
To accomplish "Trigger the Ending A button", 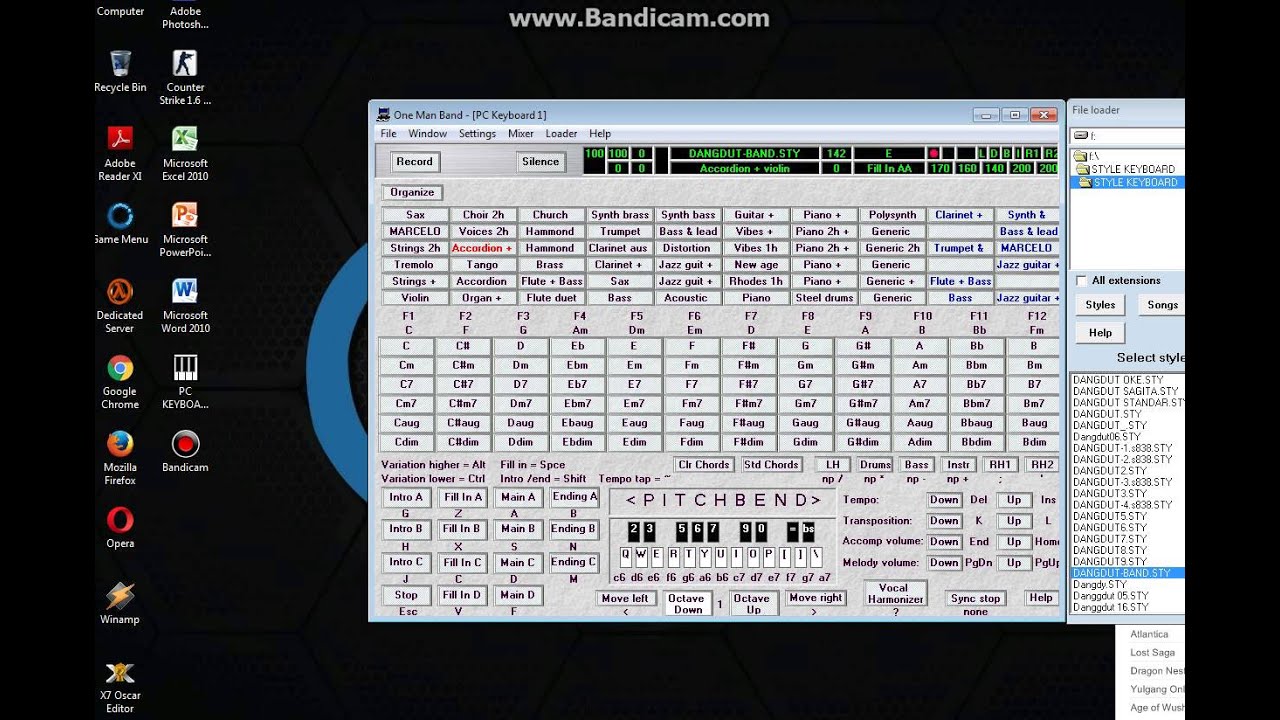I will (574, 498).
